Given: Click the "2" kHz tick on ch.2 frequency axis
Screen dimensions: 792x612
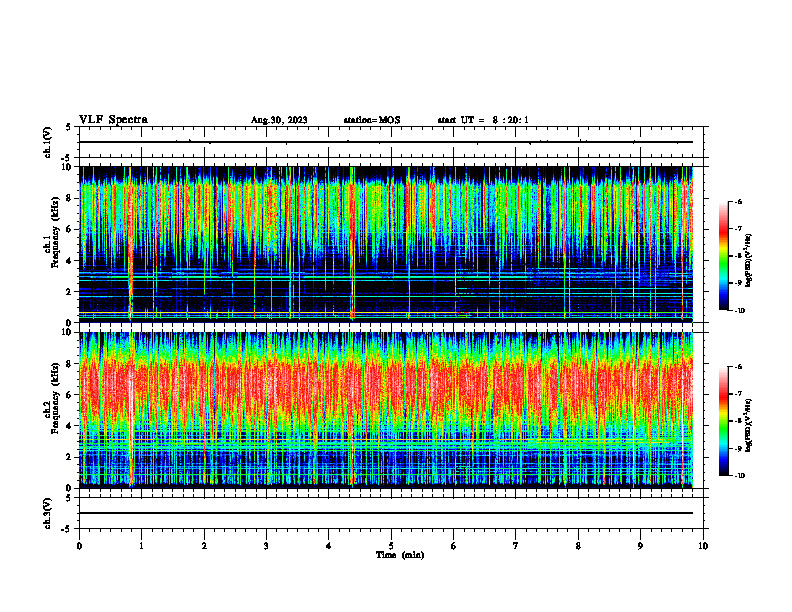Looking at the screenshot, I should pyautogui.click(x=71, y=457).
